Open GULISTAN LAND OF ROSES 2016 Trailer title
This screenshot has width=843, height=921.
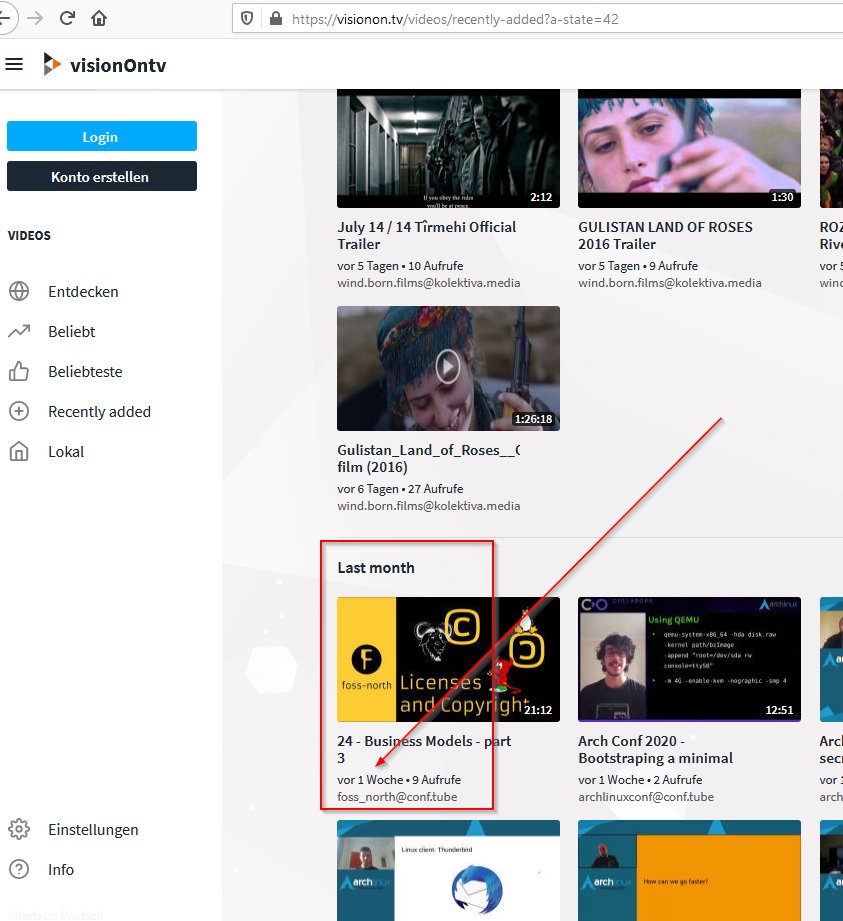pyautogui.click(x=665, y=236)
